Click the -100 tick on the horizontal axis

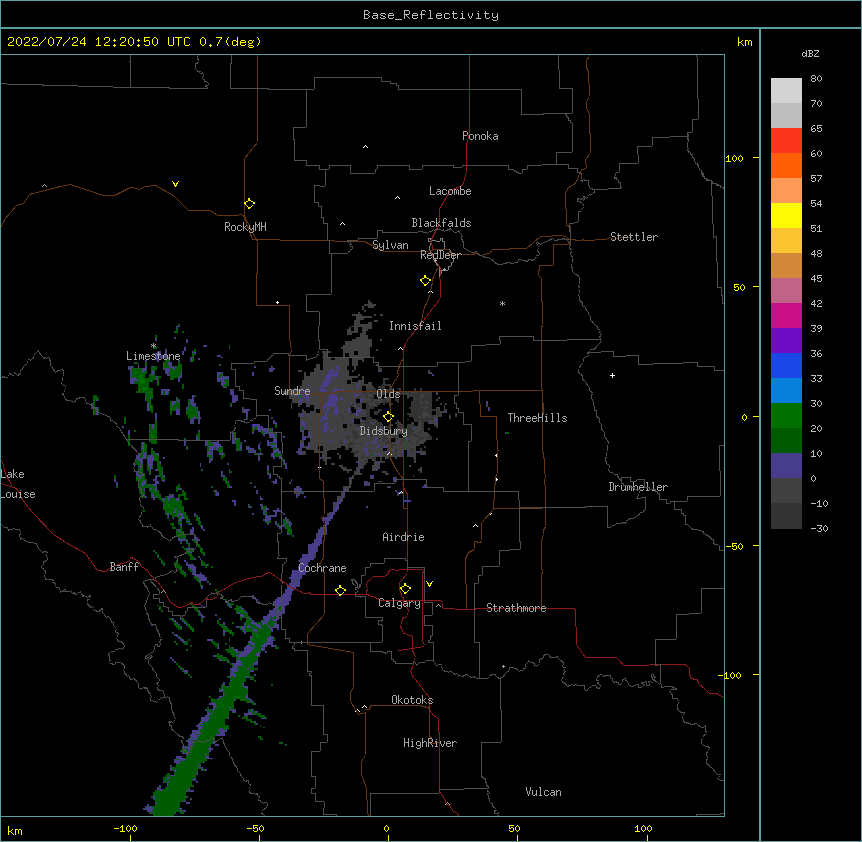(125, 829)
